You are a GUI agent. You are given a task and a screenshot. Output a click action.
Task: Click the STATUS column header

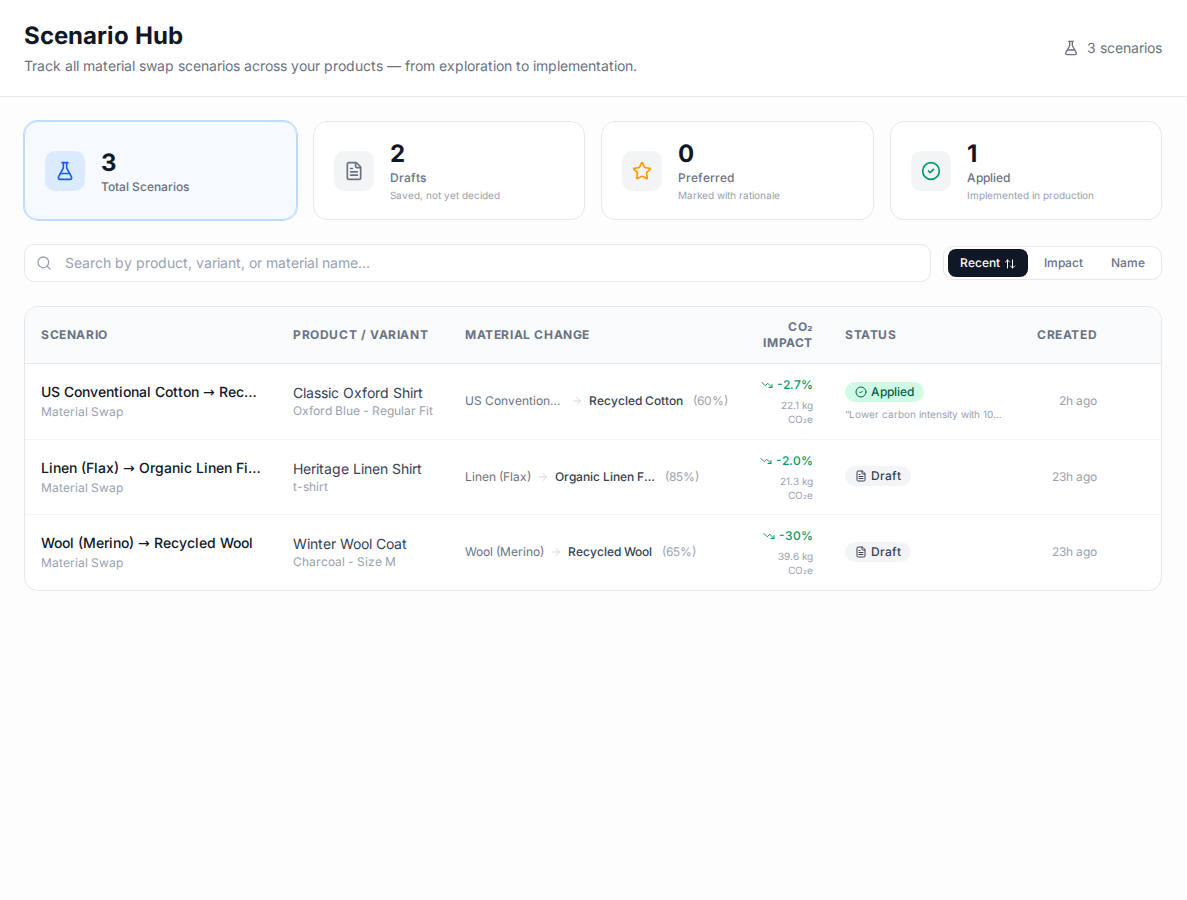[871, 335]
